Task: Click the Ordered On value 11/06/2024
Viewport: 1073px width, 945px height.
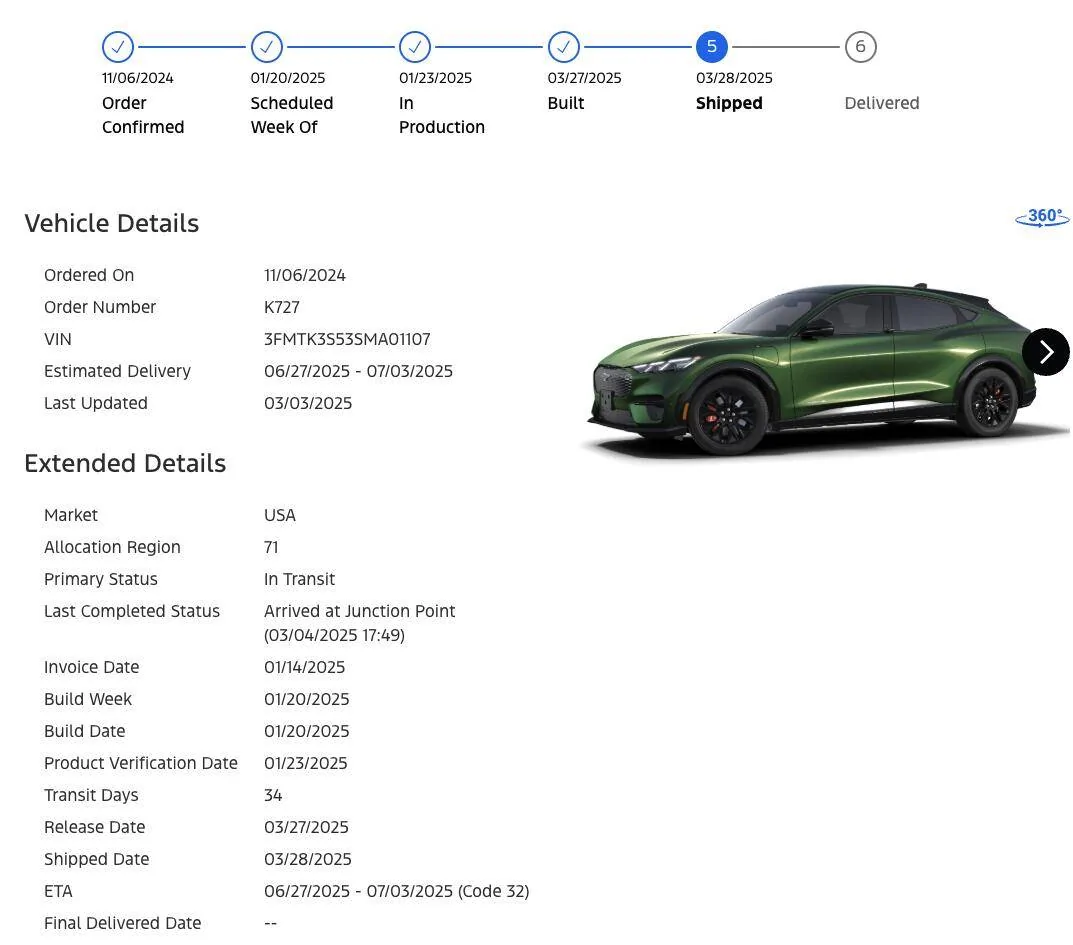Action: click(305, 276)
